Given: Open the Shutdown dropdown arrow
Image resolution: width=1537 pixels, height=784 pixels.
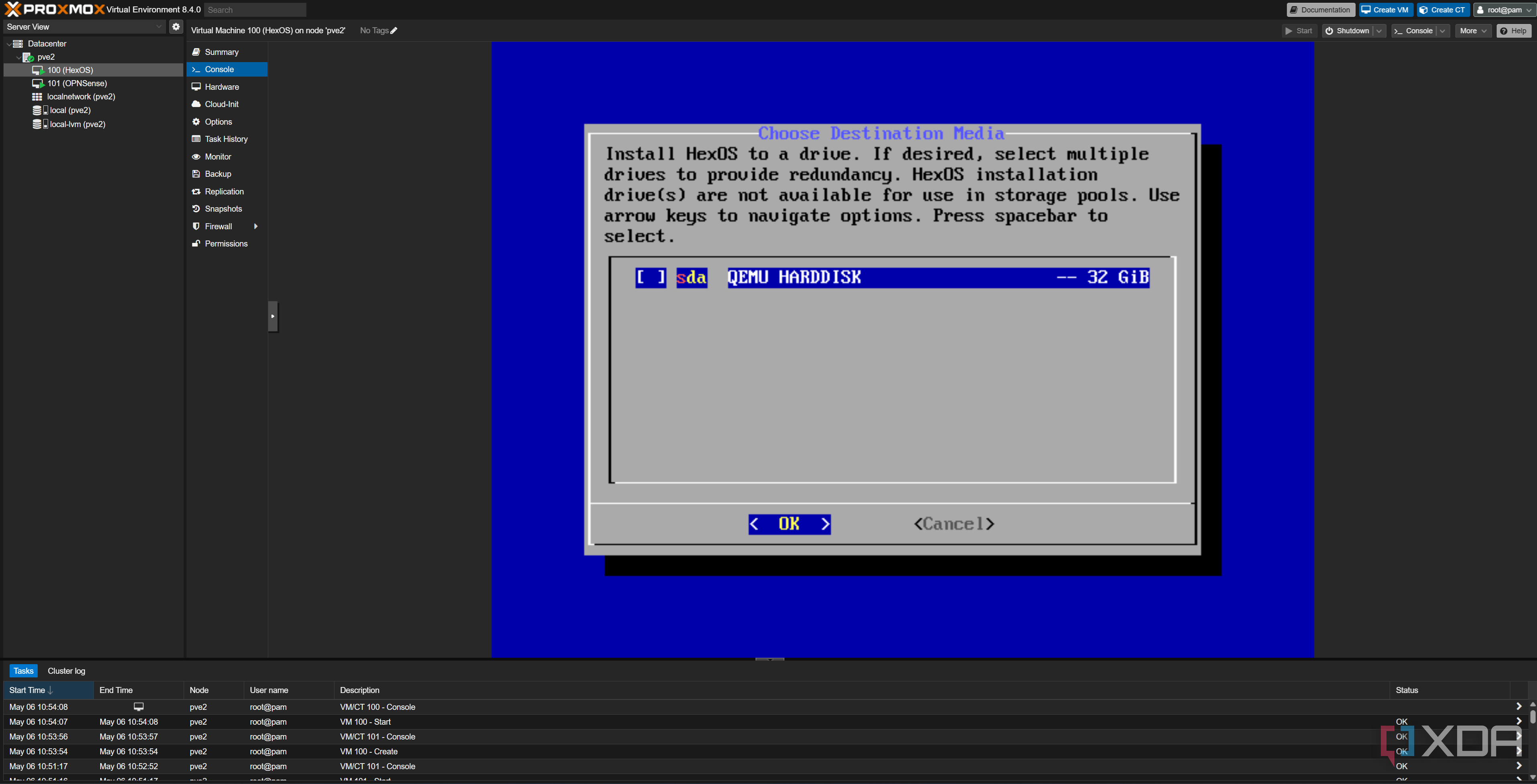Looking at the screenshot, I should tap(1379, 31).
